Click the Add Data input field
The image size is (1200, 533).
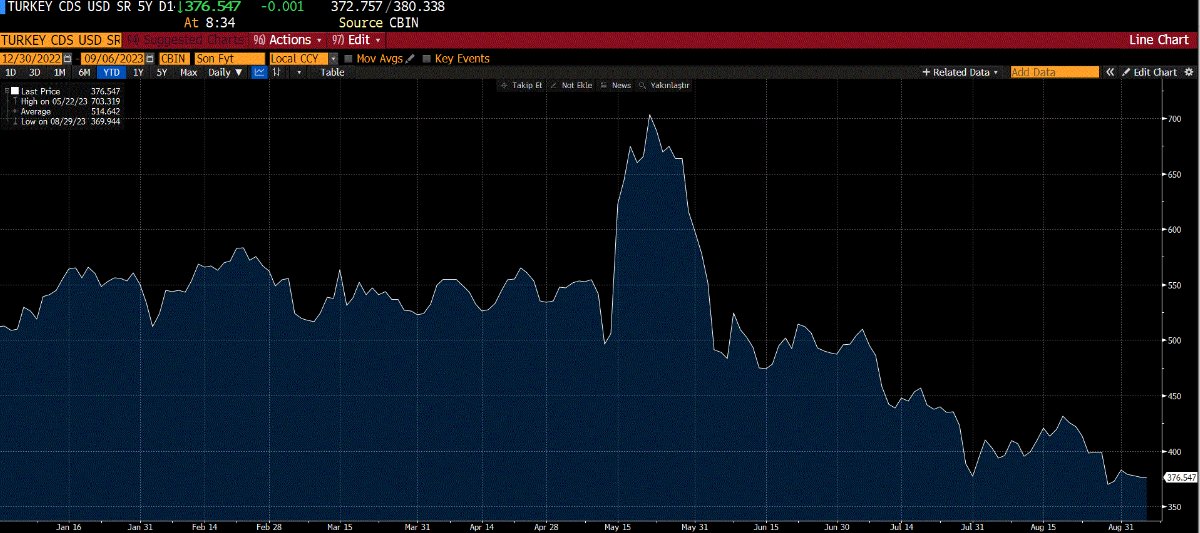(x=1053, y=73)
